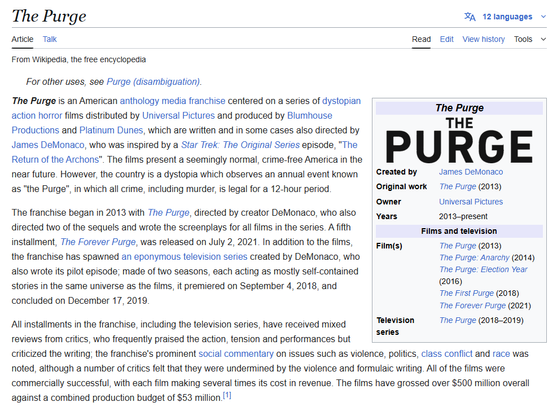Select the Read tab
Screen dimensions: 557x414
point(421,39)
